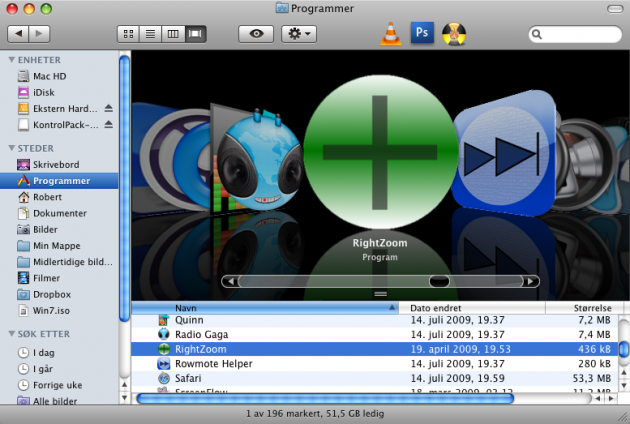Select the Radio Gaga alien cover
Image resolution: width=630 pixels, height=424 pixels.
(259, 161)
